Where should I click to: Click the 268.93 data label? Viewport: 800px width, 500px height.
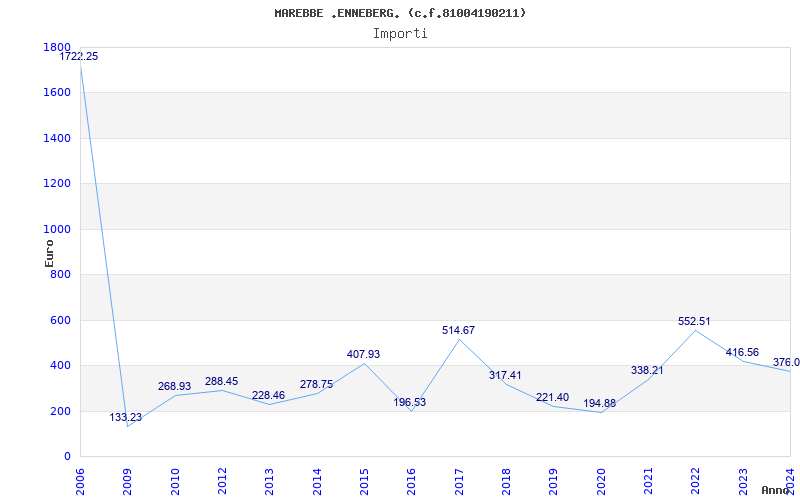[174, 387]
